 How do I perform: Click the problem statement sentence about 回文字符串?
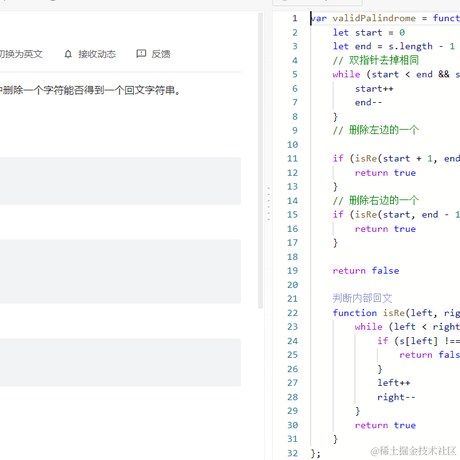(x=90, y=90)
